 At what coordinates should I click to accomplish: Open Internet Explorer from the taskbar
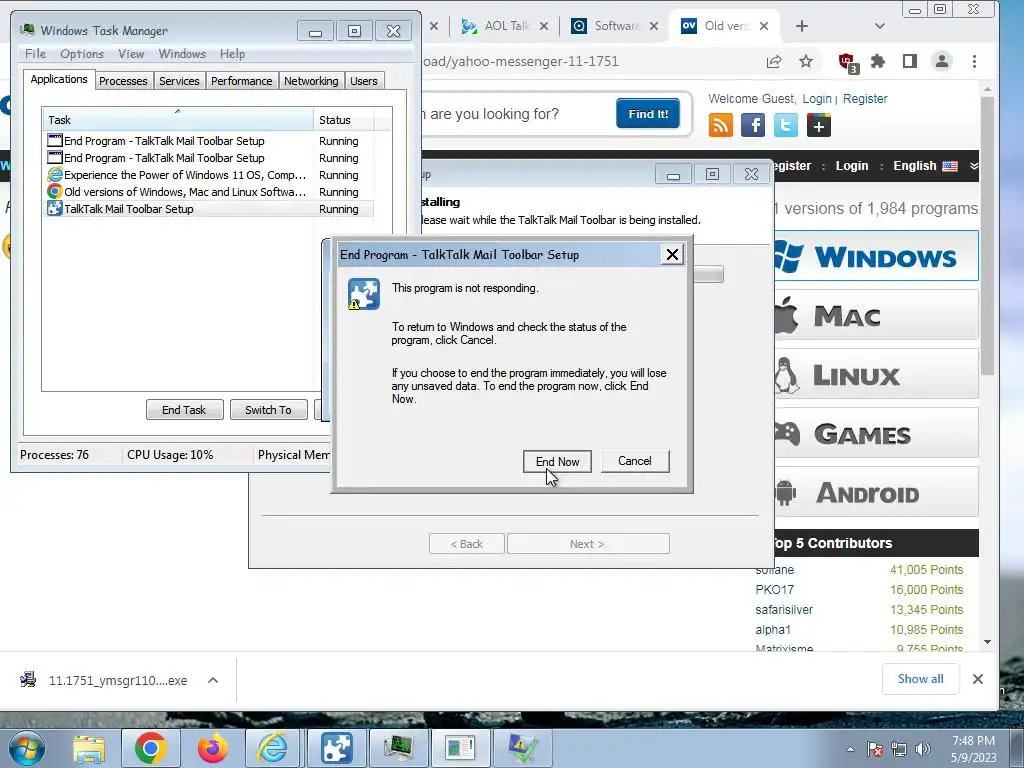(x=273, y=748)
